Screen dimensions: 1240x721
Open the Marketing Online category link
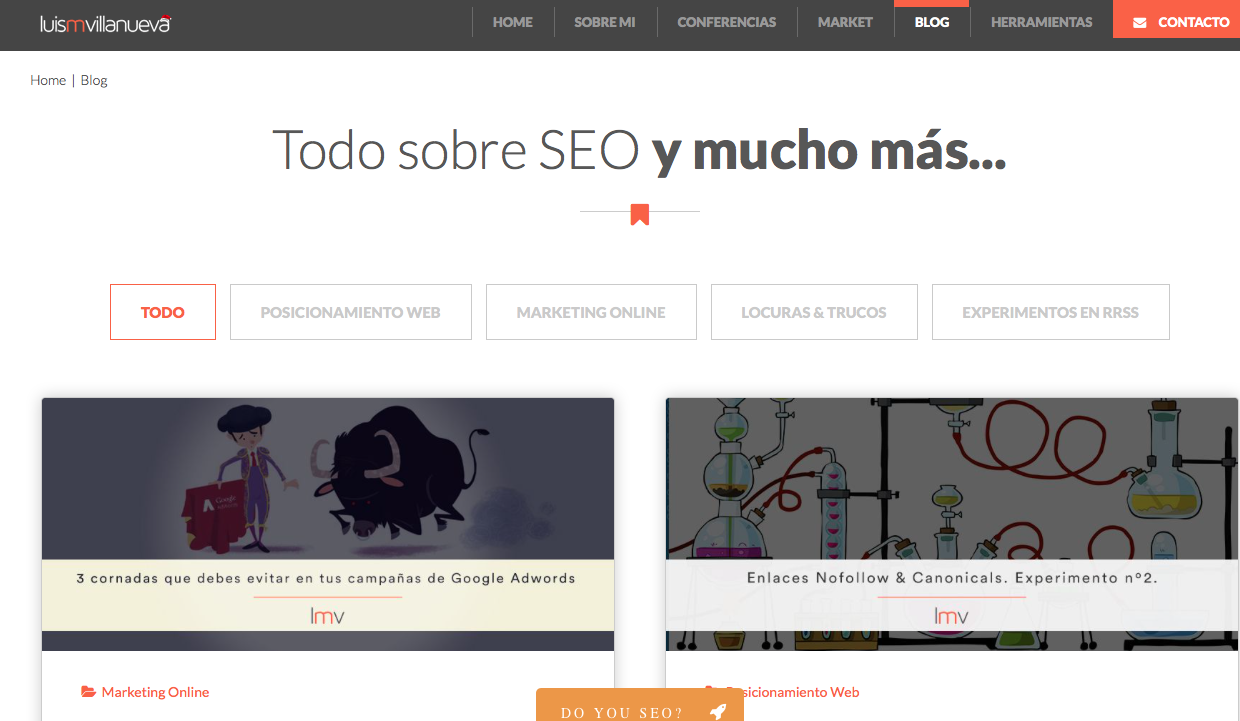155,691
